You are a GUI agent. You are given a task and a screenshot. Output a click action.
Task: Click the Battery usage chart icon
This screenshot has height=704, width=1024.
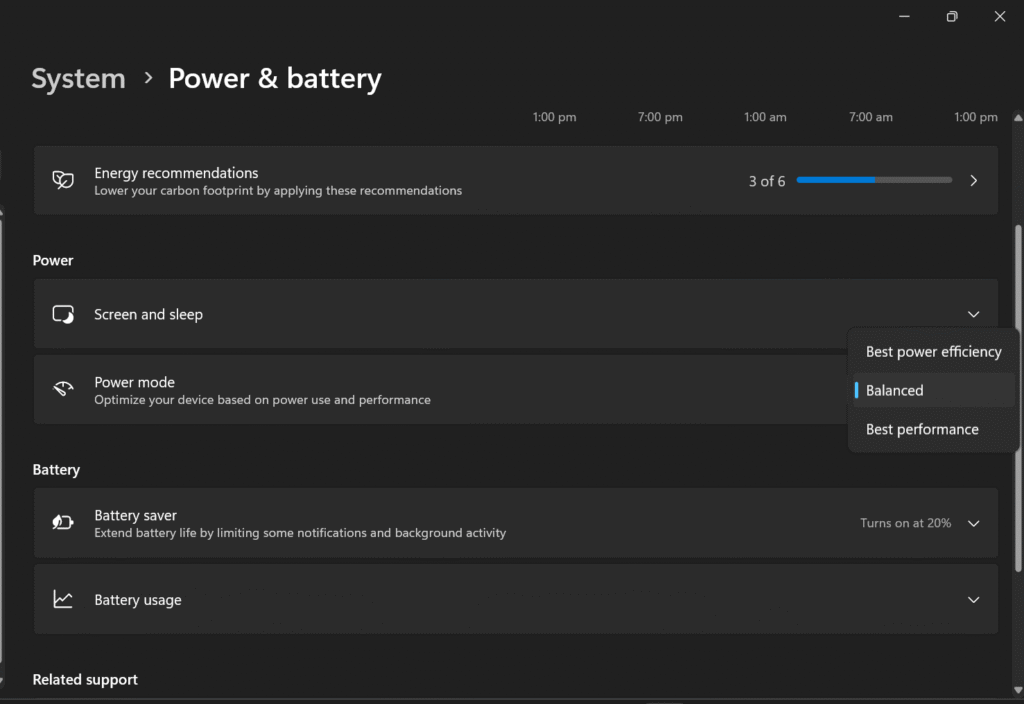tap(63, 600)
